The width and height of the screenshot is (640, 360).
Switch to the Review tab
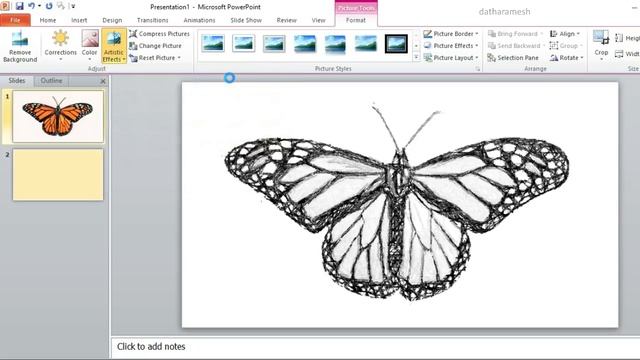(287, 20)
